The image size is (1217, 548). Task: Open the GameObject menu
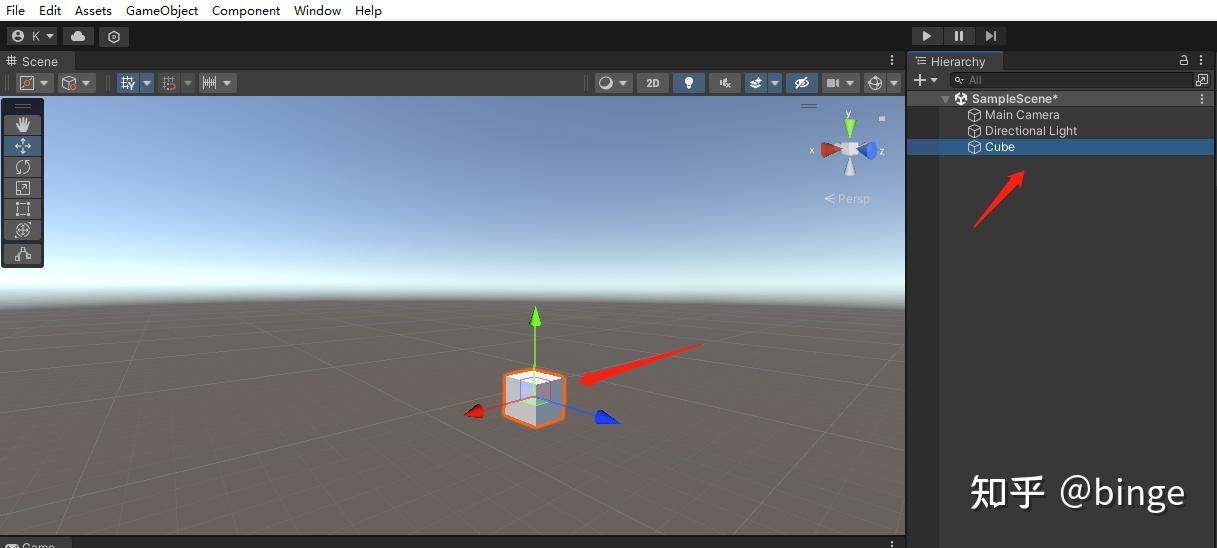click(x=162, y=10)
